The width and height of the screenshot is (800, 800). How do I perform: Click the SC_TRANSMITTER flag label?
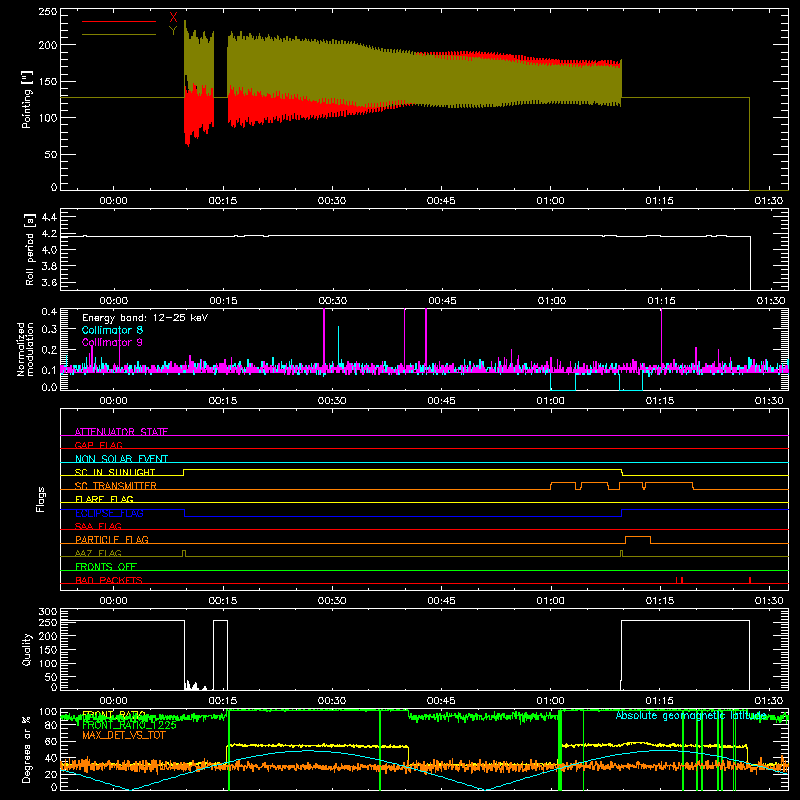click(x=115, y=486)
